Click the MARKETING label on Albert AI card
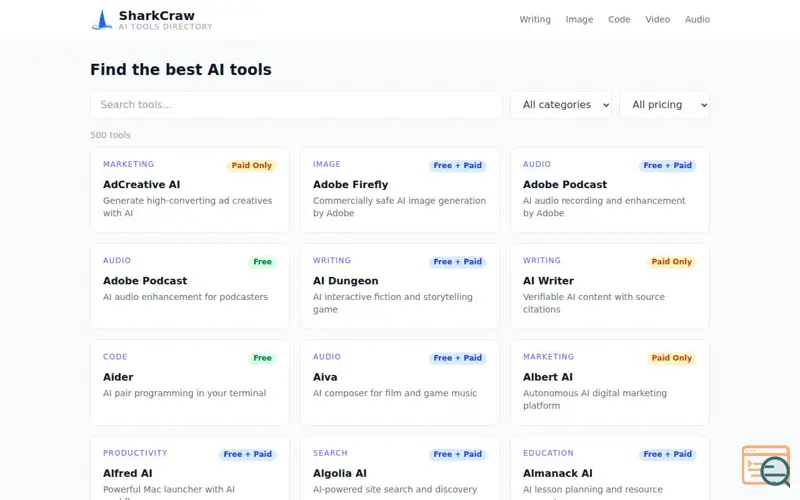 [548, 357]
